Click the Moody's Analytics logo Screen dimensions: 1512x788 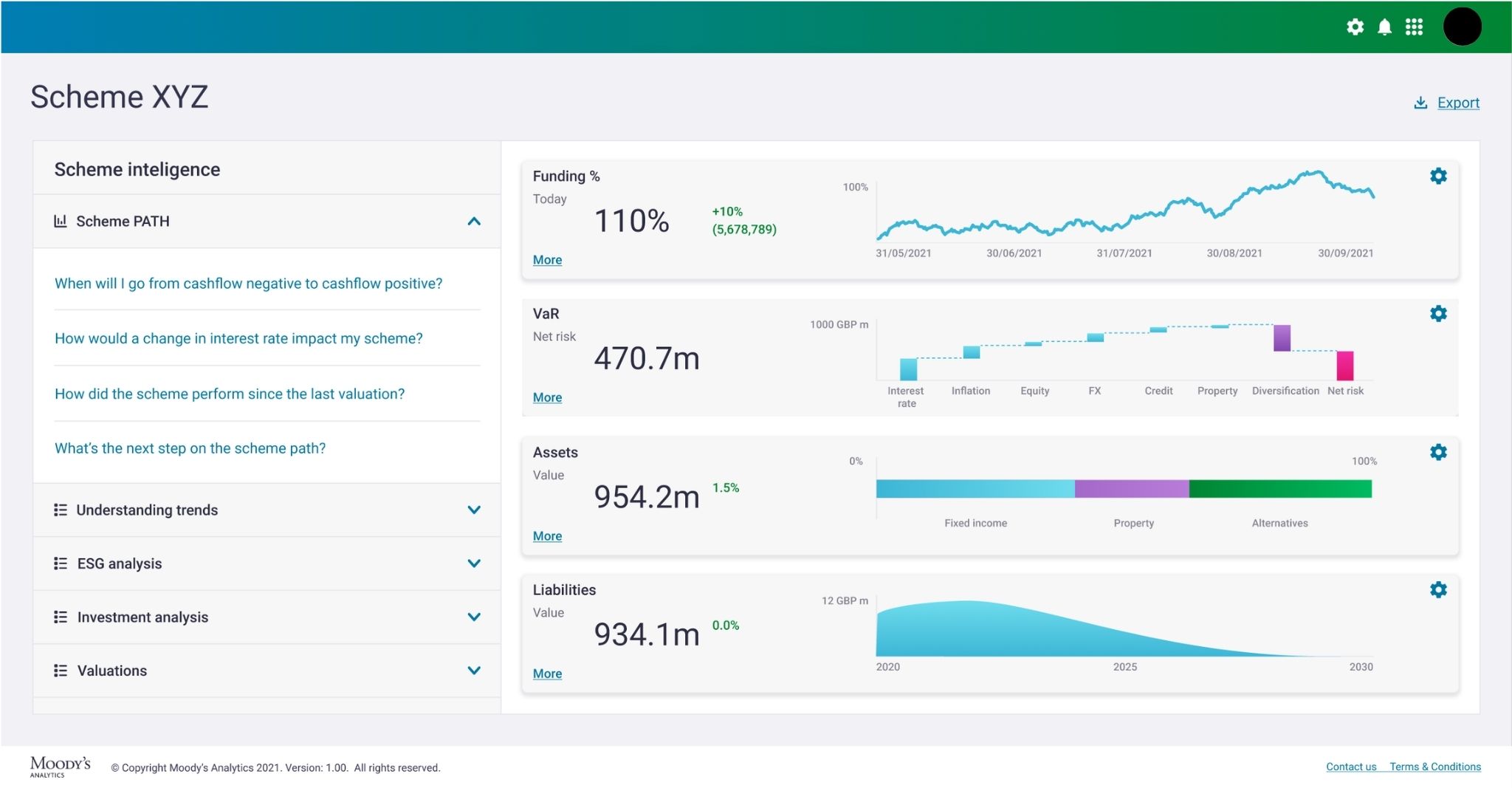tap(60, 766)
